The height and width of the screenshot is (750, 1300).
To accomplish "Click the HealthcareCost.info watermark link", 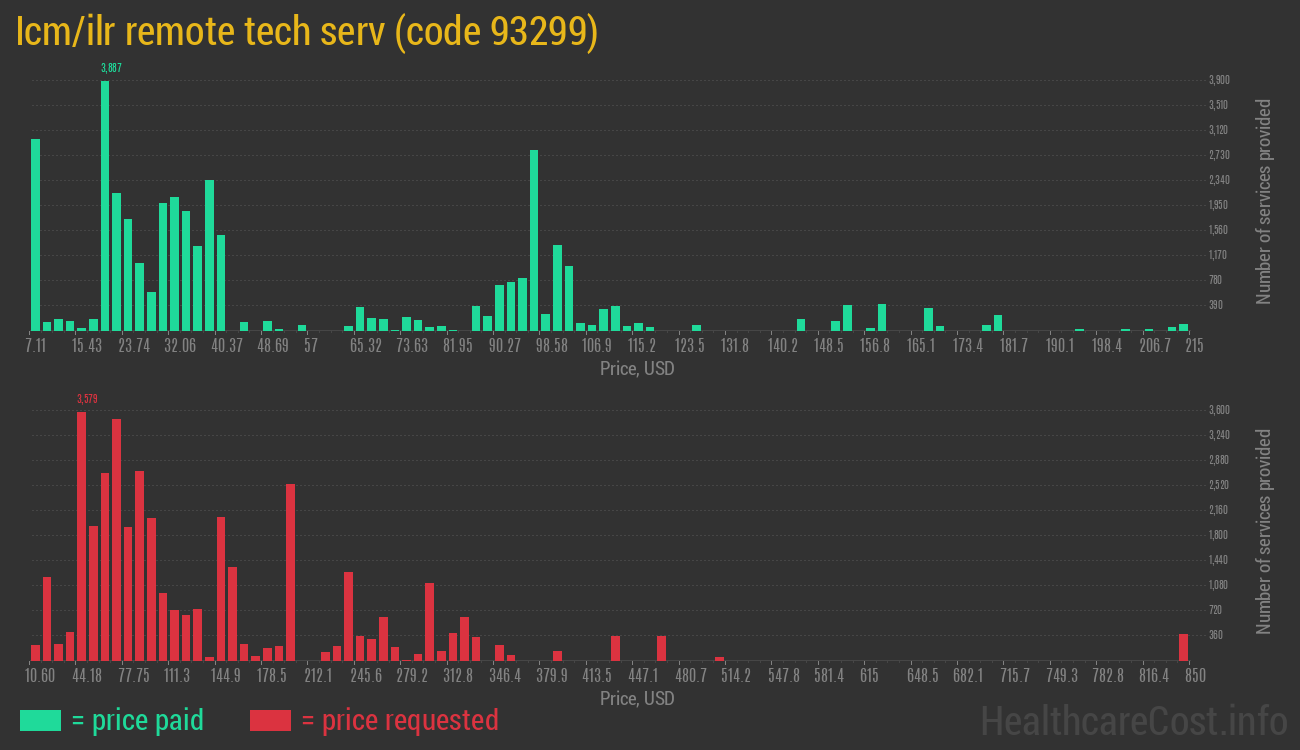I will click(1133, 720).
